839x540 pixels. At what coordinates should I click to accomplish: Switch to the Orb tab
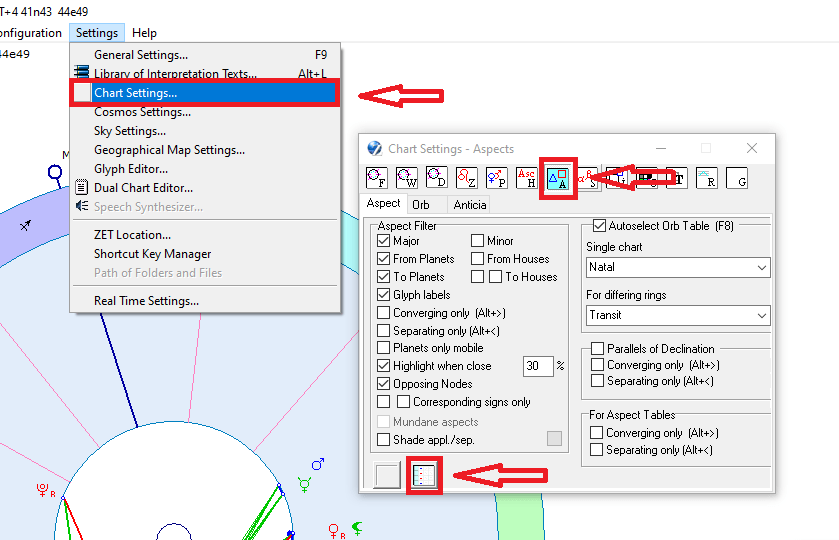tap(421, 204)
